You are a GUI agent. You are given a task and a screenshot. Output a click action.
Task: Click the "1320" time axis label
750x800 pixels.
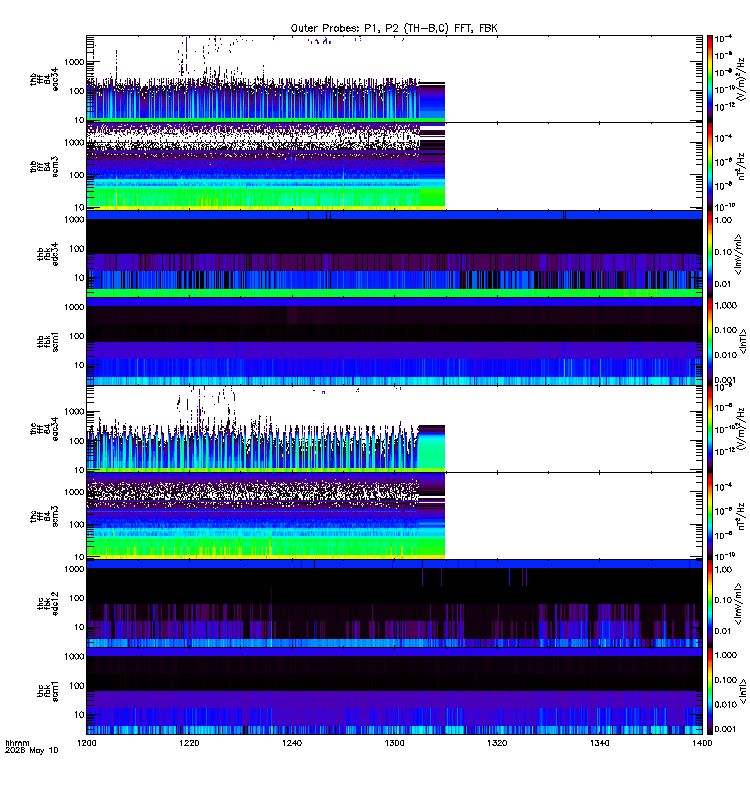(x=497, y=743)
